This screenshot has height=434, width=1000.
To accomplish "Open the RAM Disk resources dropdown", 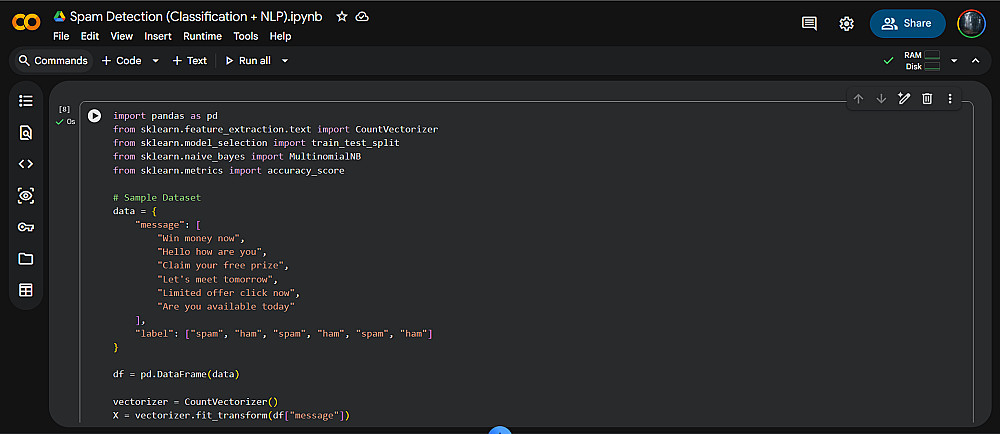I will (x=954, y=61).
